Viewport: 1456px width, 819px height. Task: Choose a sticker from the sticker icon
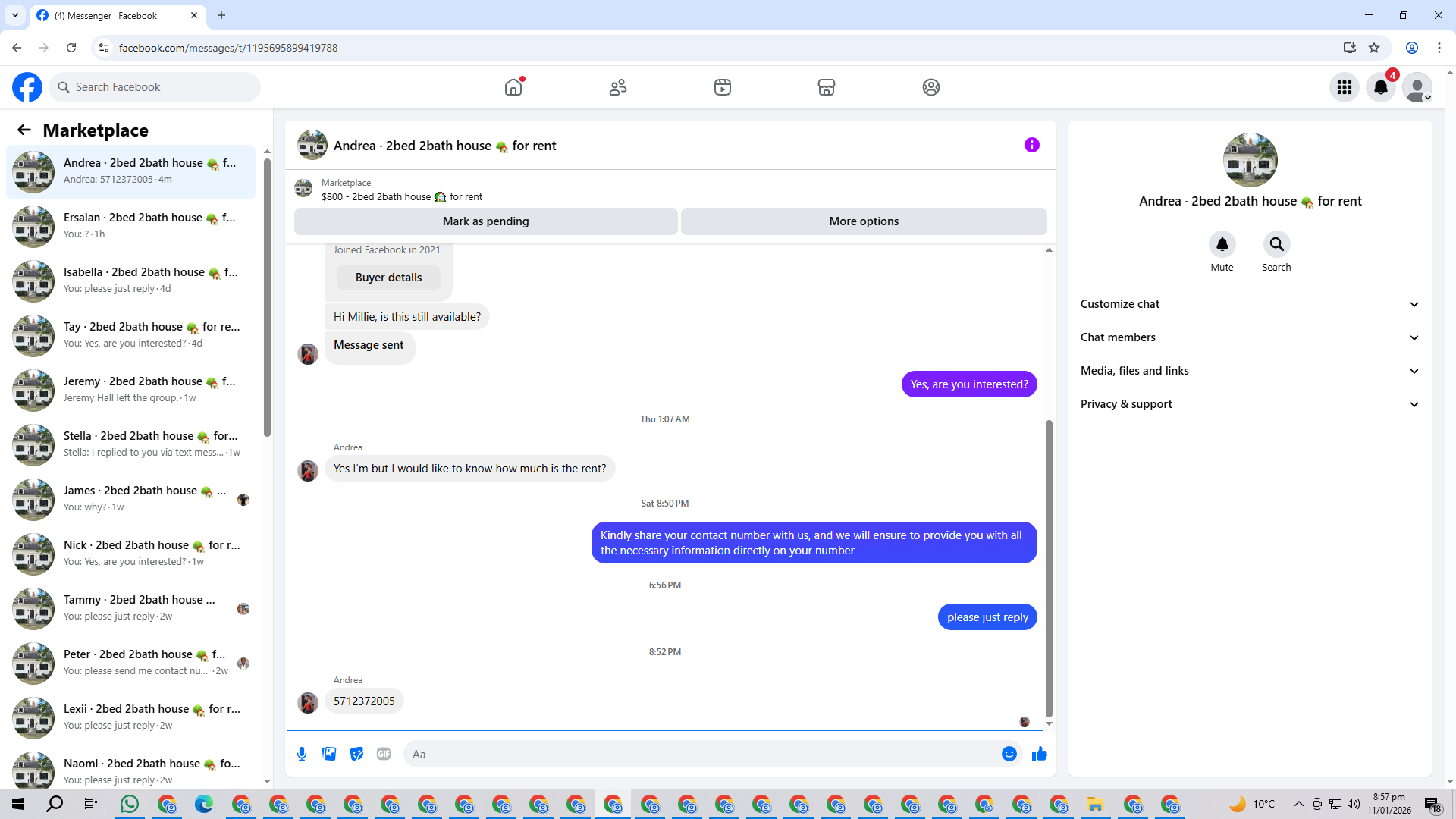[356, 754]
